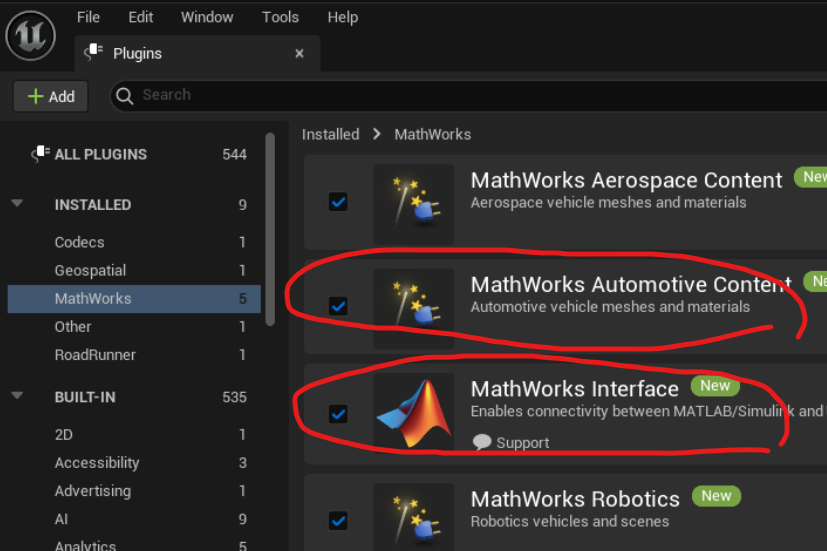827x551 pixels.
Task: Select the MathWorks category row
Action: coord(134,299)
